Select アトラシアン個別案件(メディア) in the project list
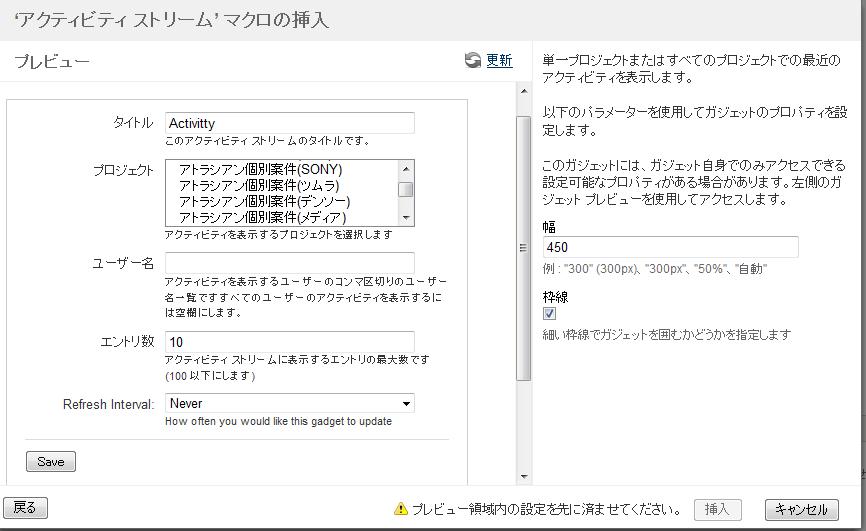Viewport: 866px width, 531px height. [262, 217]
